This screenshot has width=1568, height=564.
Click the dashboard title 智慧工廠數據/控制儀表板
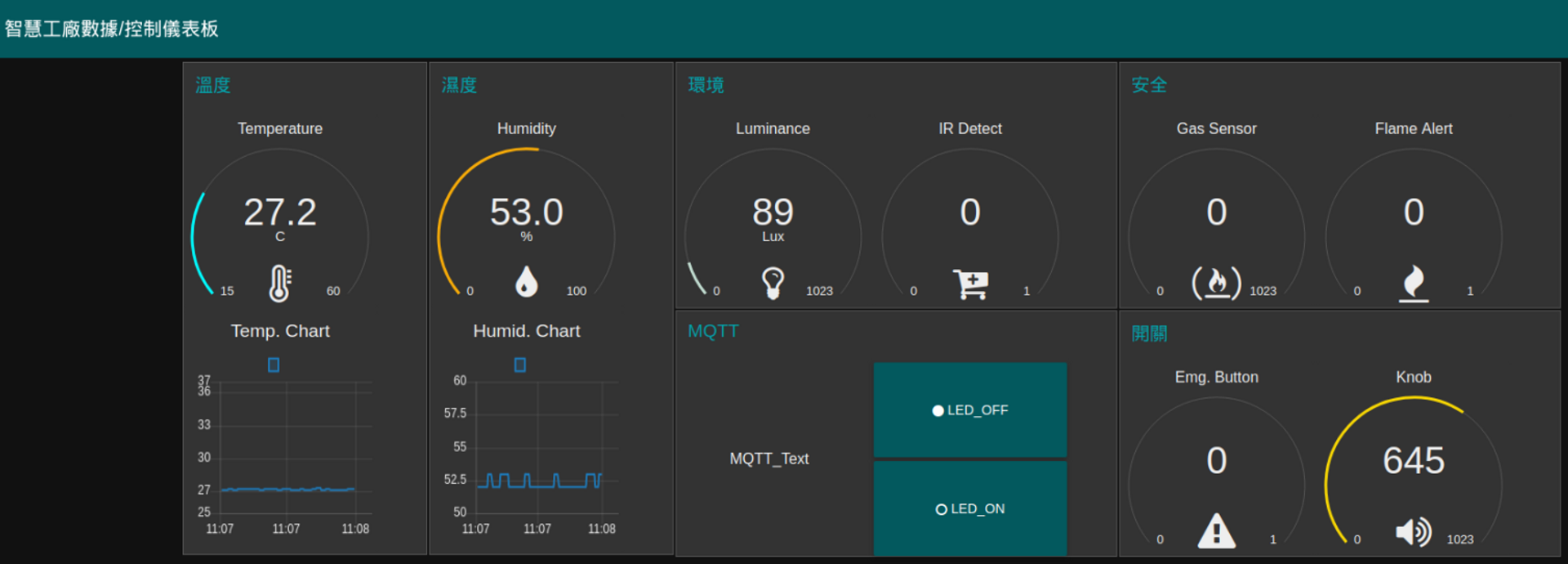pos(112,29)
